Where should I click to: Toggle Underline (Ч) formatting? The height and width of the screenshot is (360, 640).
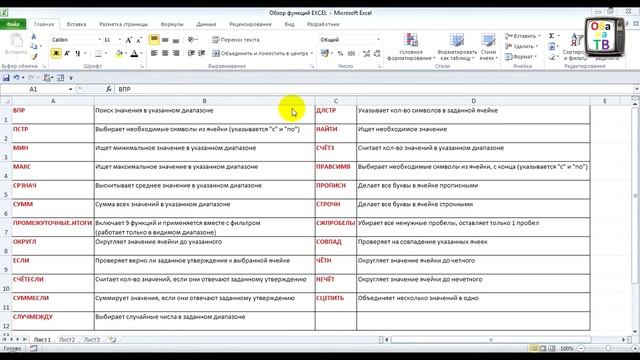tap(78, 53)
